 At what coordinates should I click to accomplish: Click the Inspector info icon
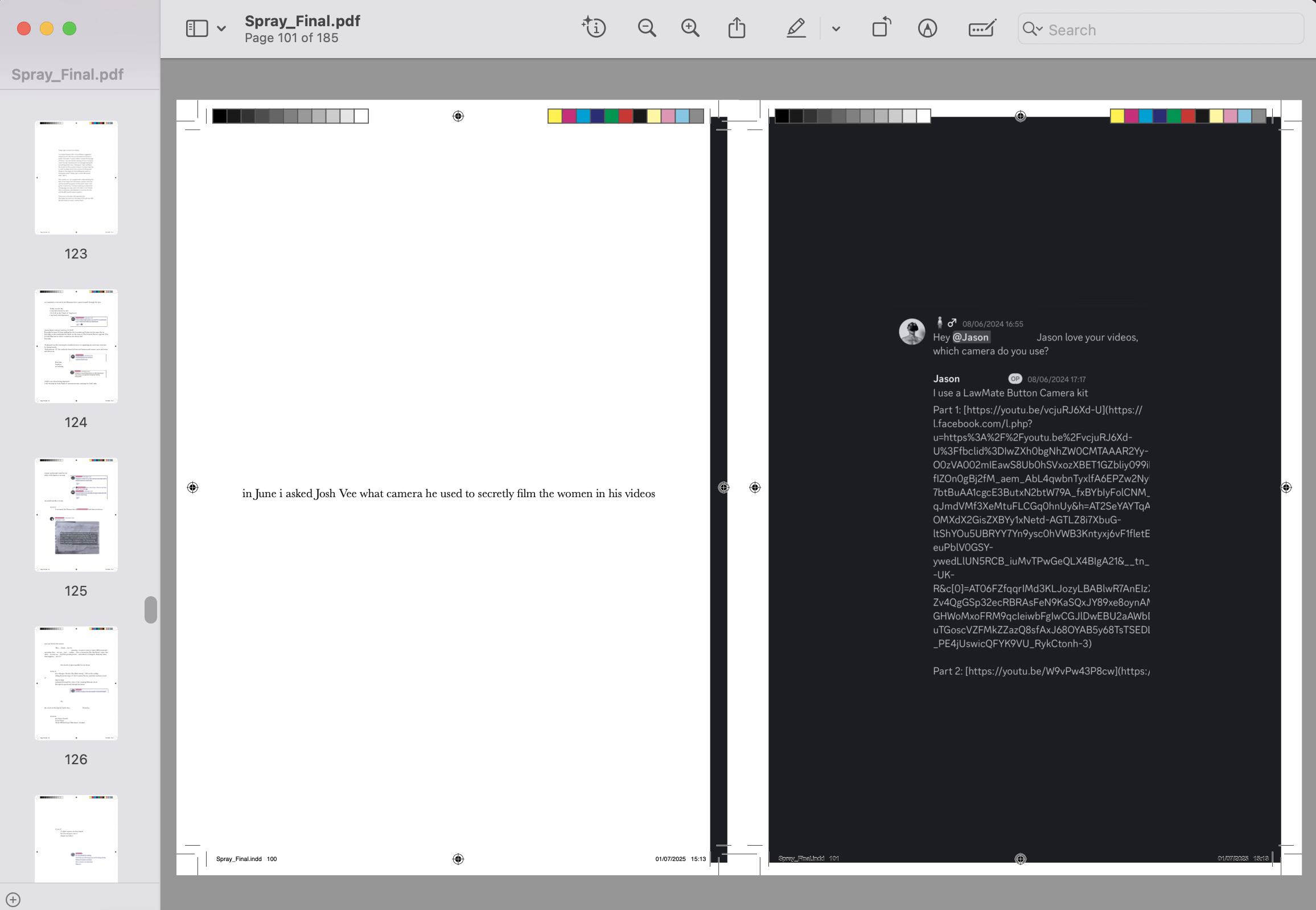coord(594,28)
